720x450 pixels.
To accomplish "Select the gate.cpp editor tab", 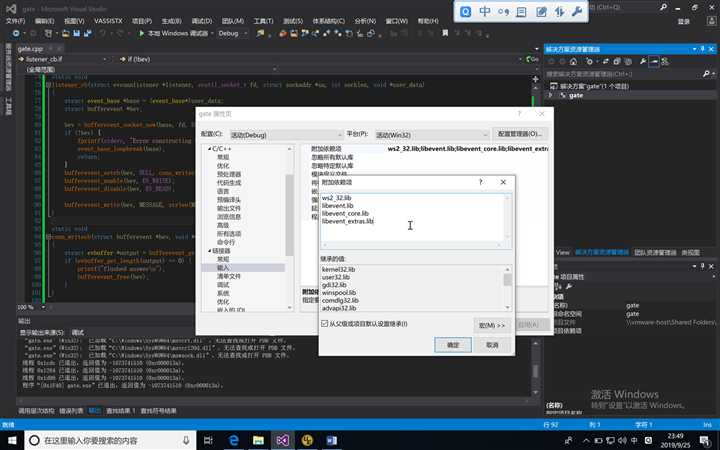I will point(30,48).
